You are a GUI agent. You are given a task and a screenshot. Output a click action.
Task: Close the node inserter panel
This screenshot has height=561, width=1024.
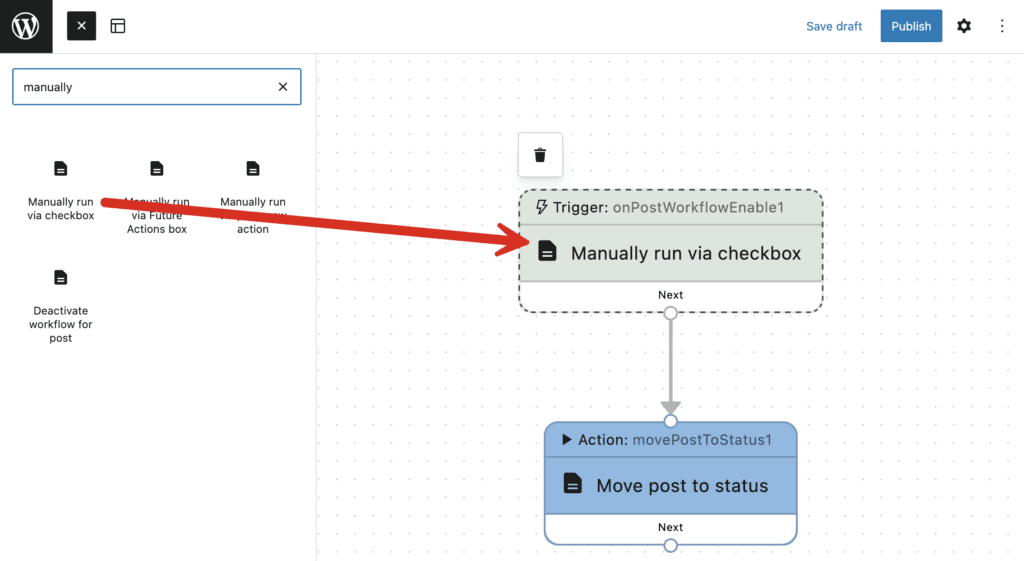pyautogui.click(x=81, y=26)
